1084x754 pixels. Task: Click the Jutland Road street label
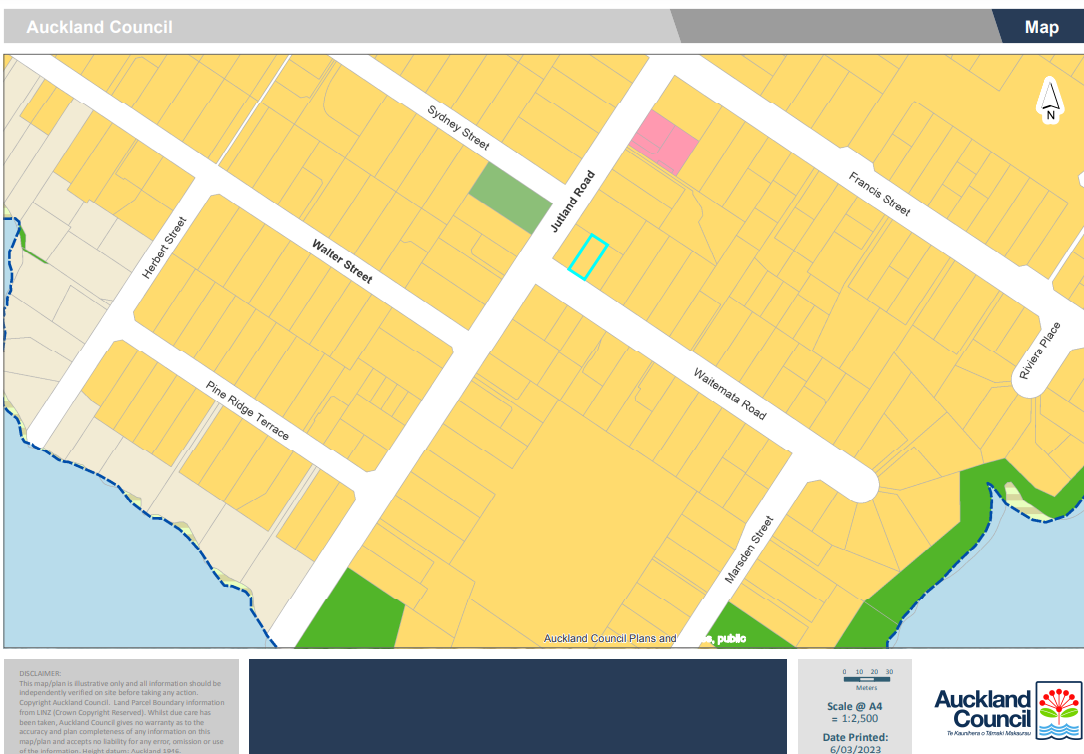point(573,202)
